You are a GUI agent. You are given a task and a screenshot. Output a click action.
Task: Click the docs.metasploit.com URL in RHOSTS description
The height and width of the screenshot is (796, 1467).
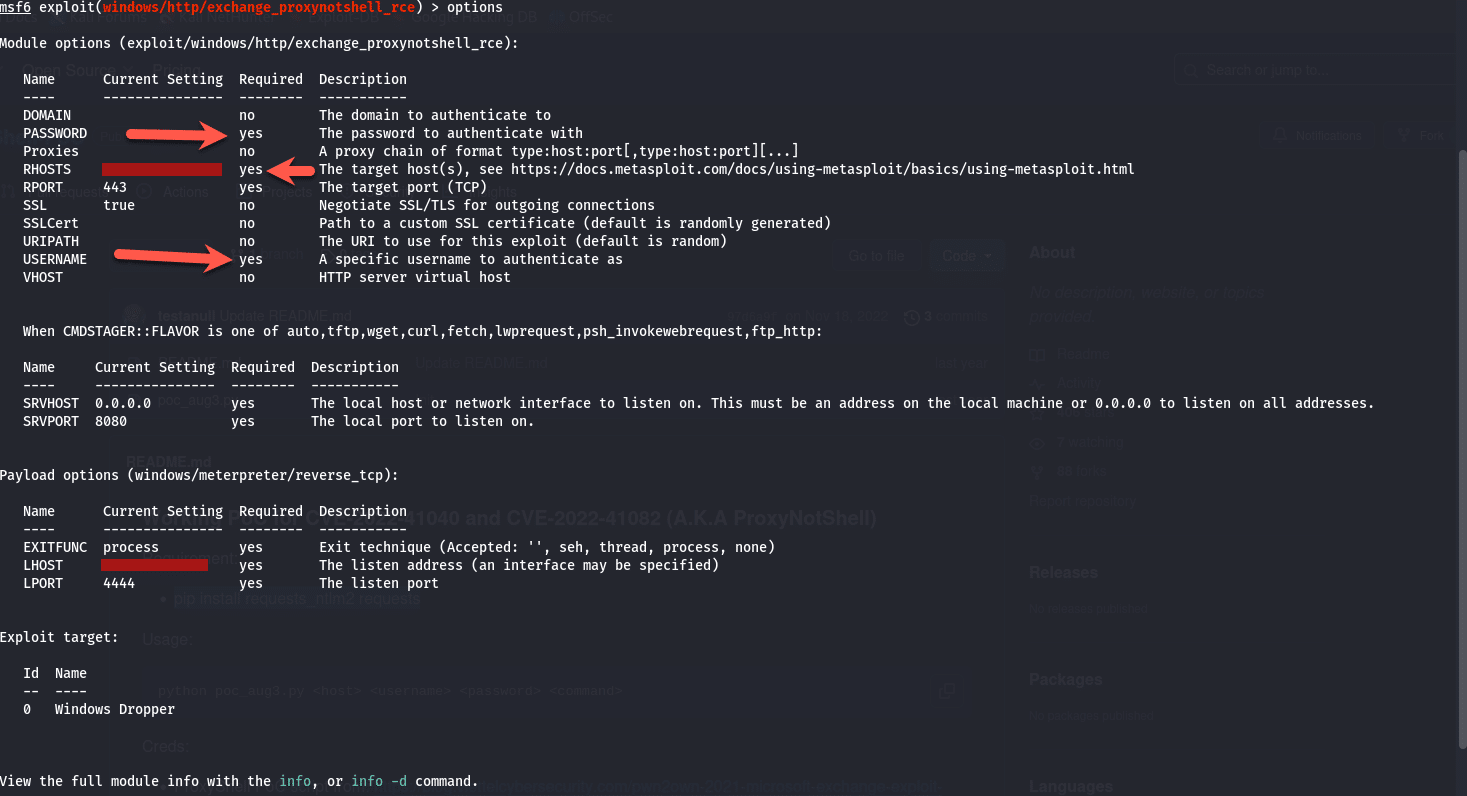(x=823, y=170)
